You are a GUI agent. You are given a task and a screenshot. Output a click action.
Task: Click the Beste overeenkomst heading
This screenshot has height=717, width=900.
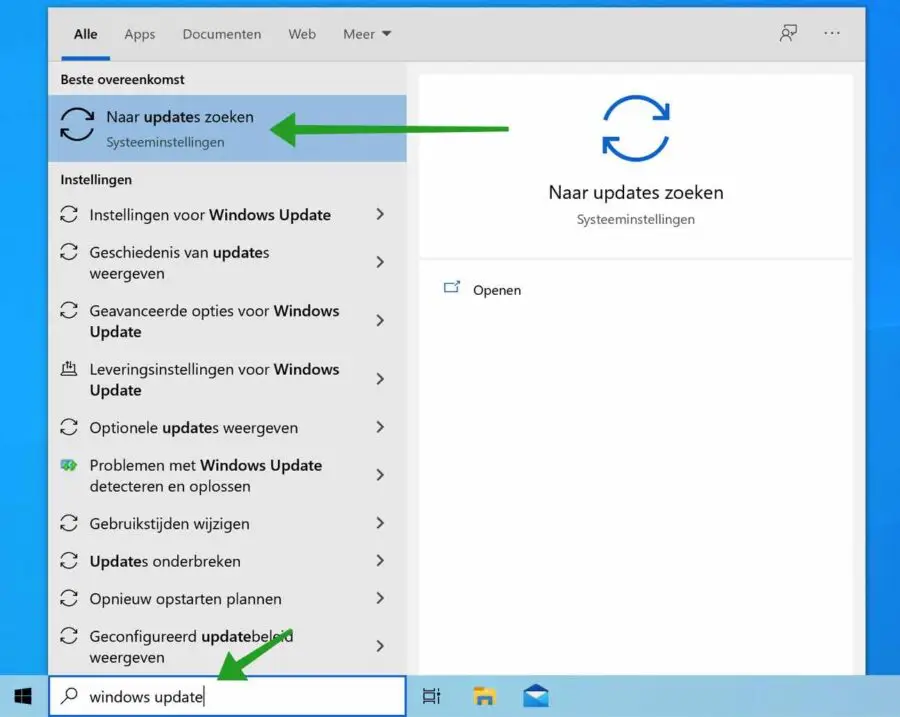tap(122, 79)
